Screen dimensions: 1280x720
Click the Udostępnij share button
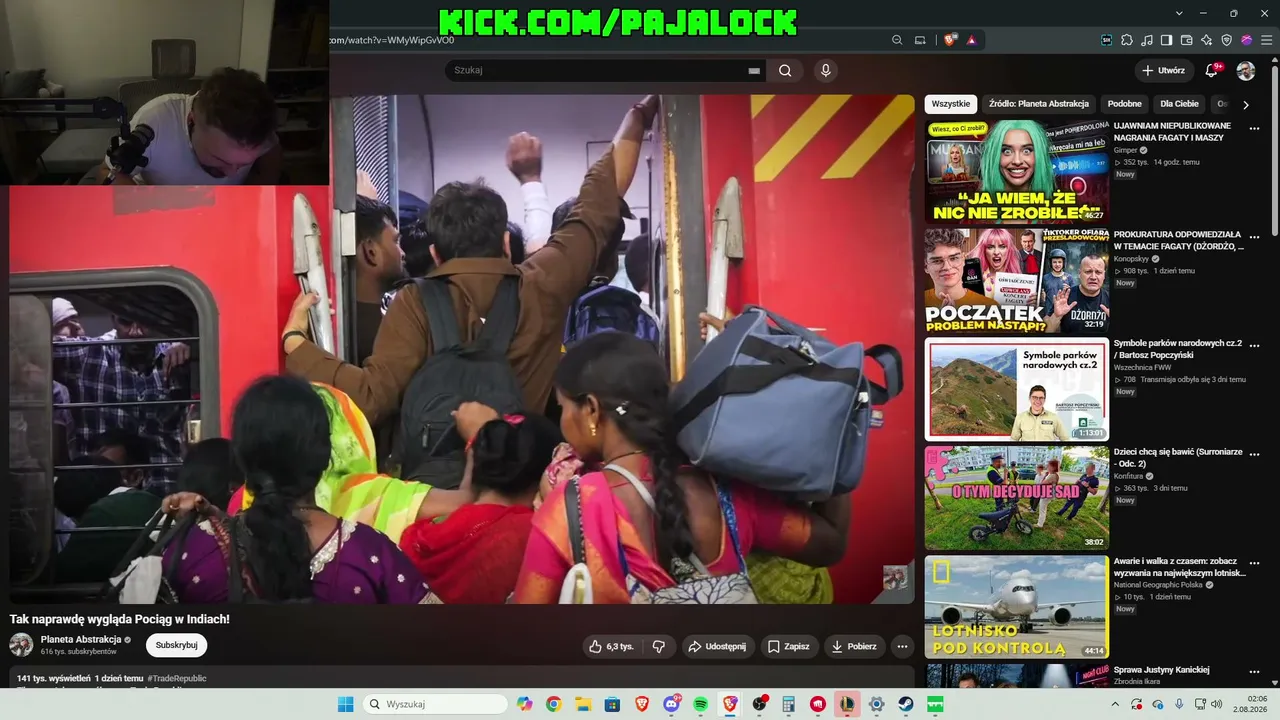[718, 646]
